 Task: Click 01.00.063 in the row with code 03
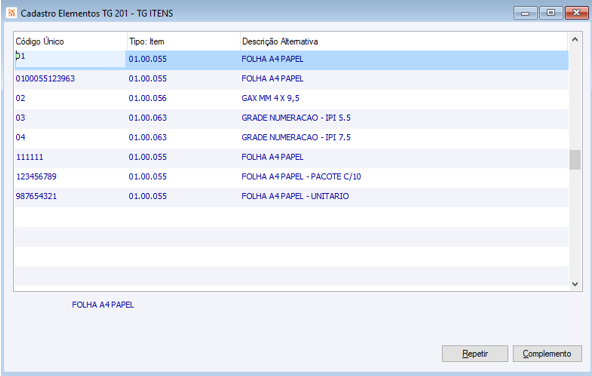148,118
